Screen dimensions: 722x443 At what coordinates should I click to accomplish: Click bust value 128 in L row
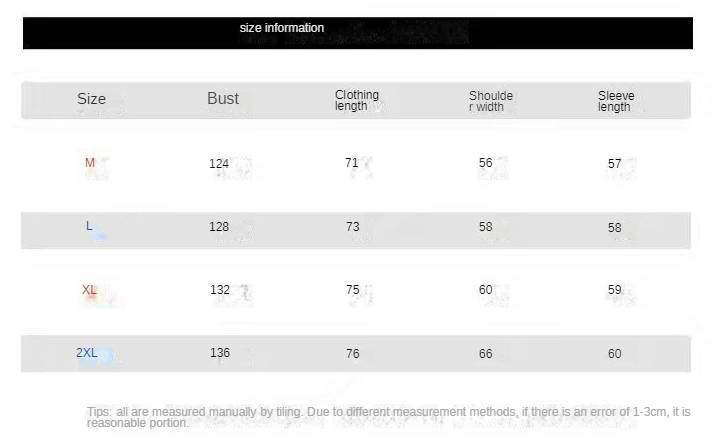point(219,227)
